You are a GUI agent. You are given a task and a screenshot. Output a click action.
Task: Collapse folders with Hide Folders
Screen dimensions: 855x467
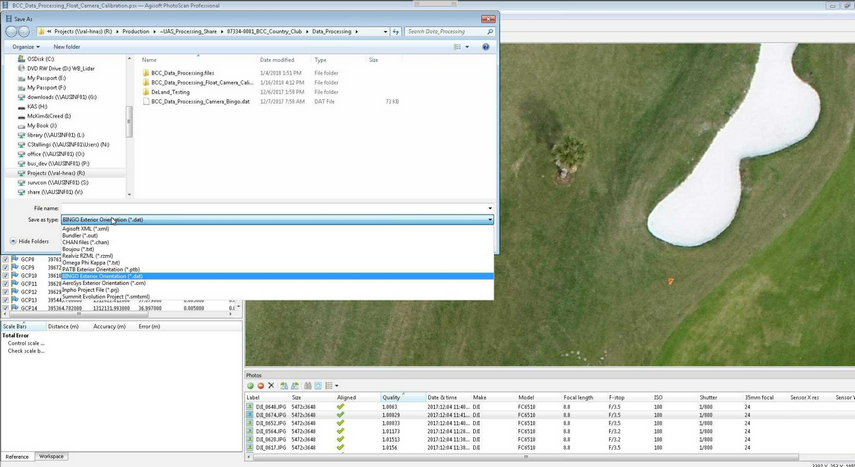[x=29, y=241]
